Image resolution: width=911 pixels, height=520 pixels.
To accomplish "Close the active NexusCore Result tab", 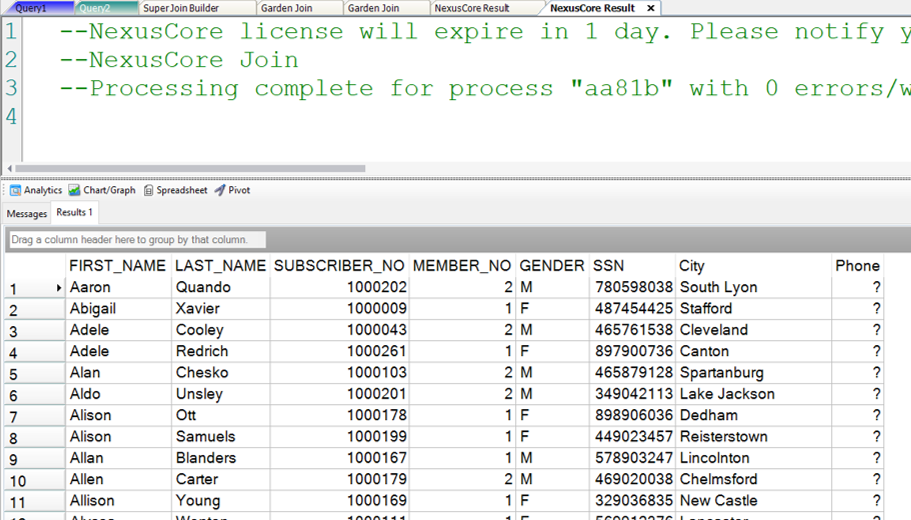I will coord(651,8).
